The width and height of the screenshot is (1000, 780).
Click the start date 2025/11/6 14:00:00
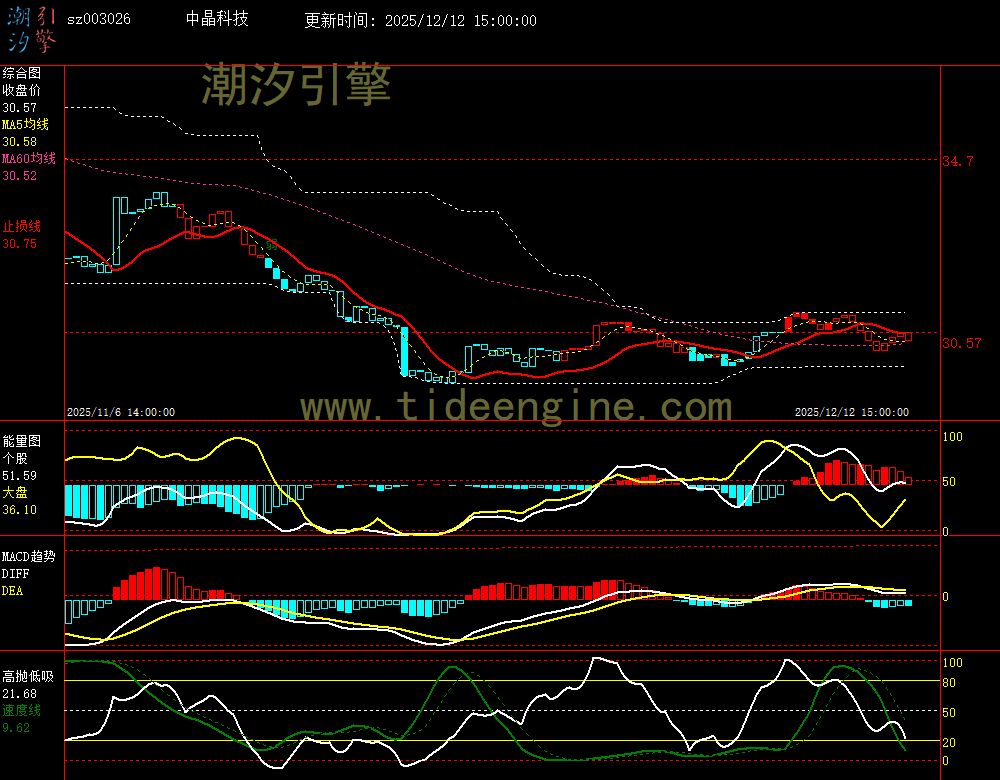coord(121,412)
